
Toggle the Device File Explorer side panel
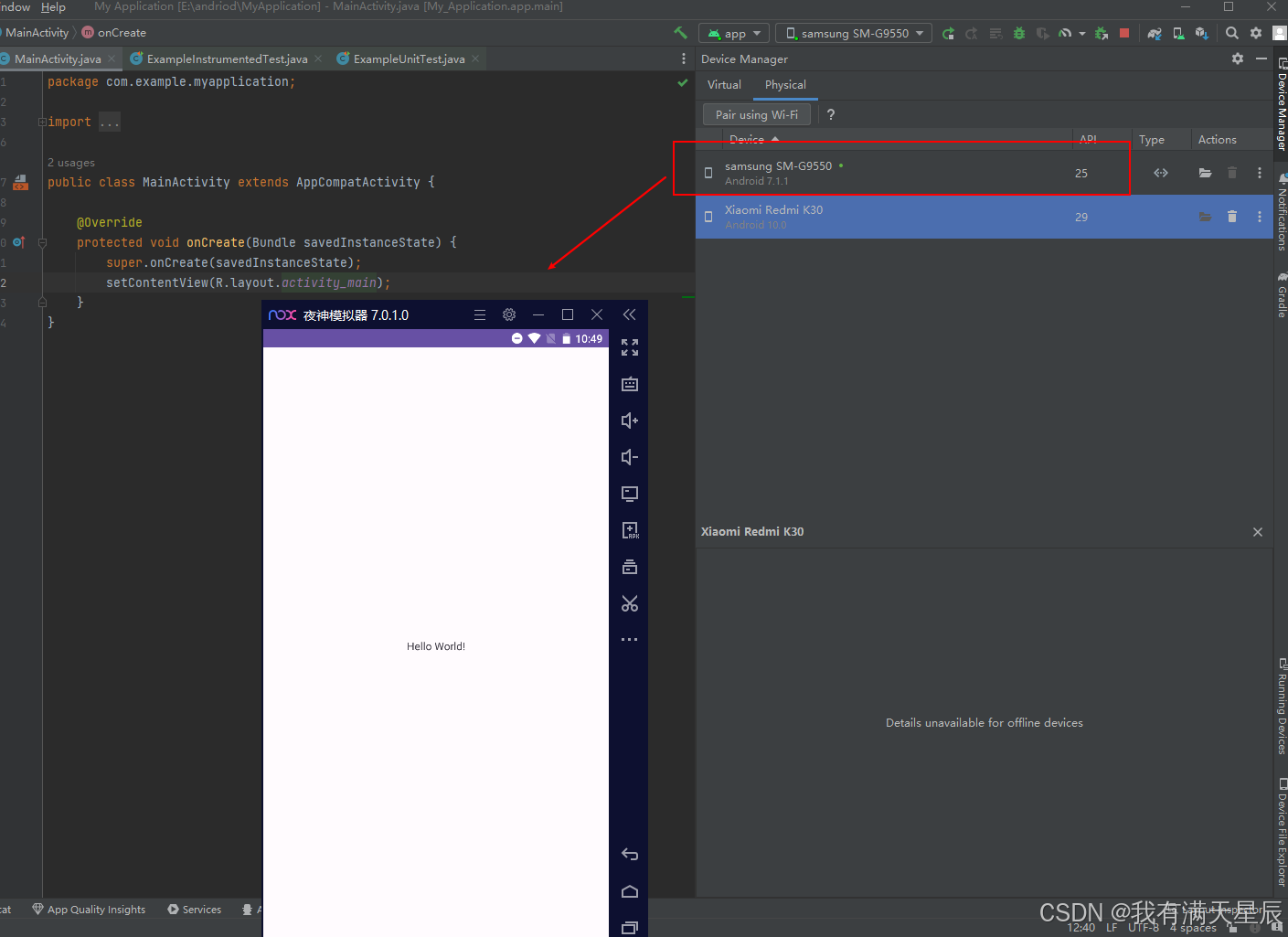pos(1282,832)
